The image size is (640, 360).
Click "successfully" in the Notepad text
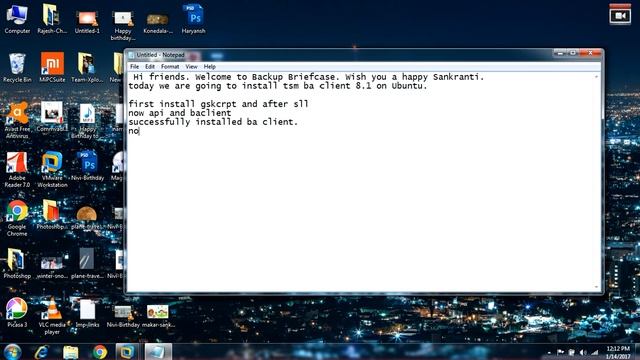[159, 122]
